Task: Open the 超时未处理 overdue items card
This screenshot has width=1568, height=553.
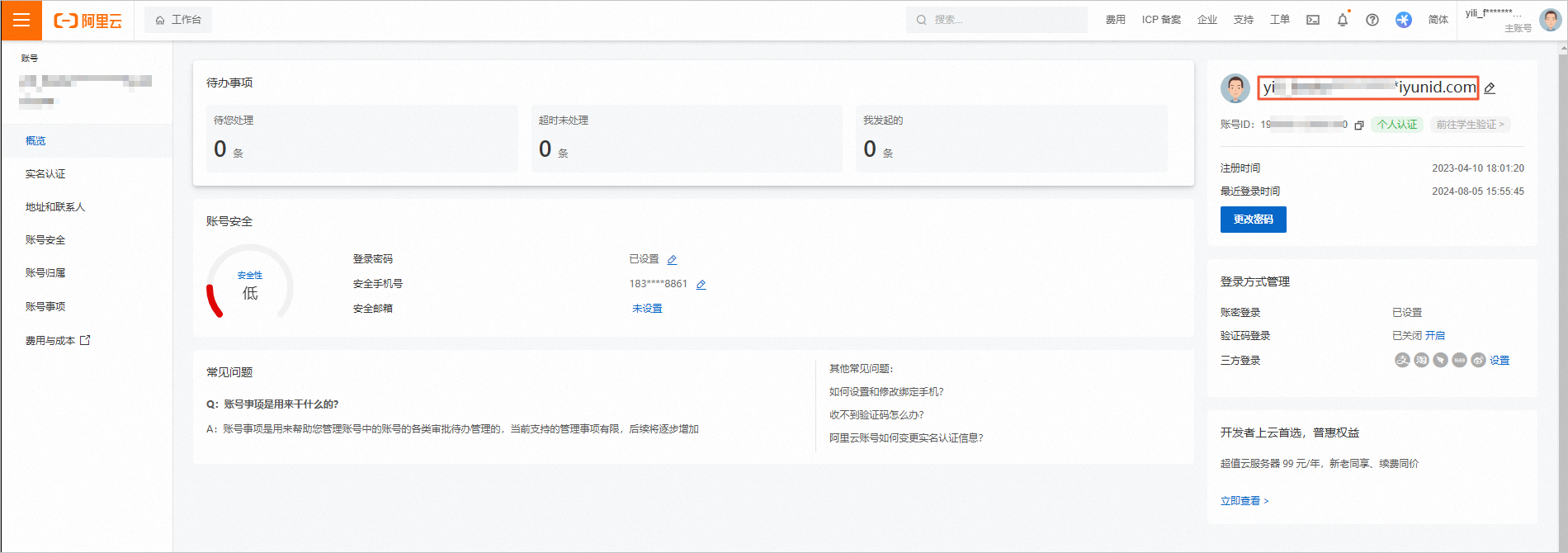Action: 687,139
